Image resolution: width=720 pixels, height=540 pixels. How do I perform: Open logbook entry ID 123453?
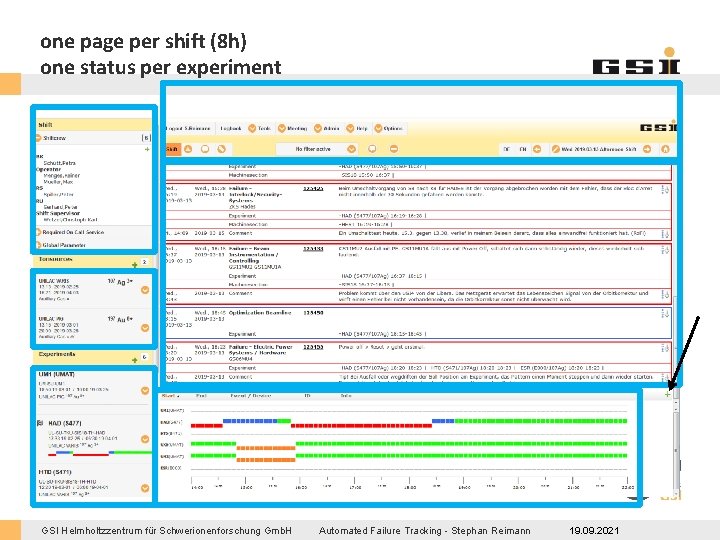point(313,347)
